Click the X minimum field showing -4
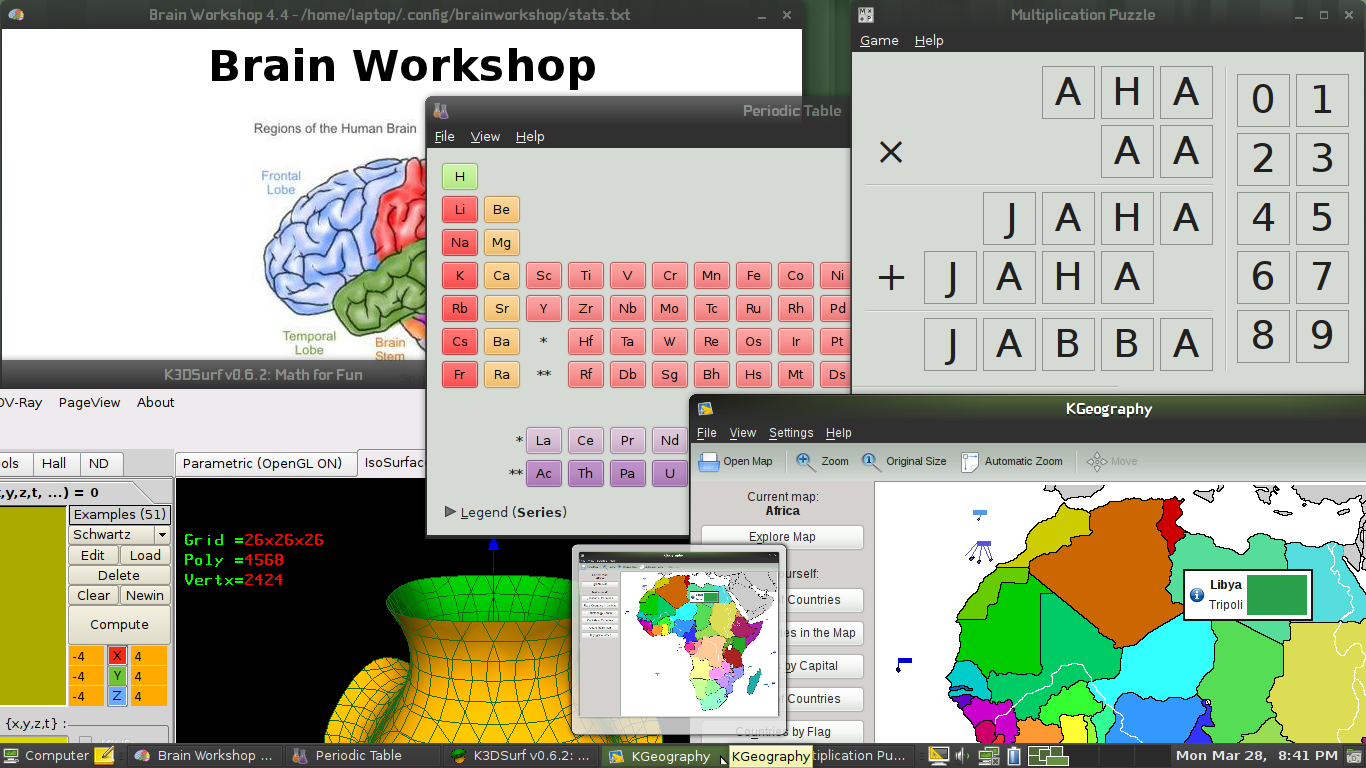Viewport: 1366px width, 768px height. [x=85, y=656]
